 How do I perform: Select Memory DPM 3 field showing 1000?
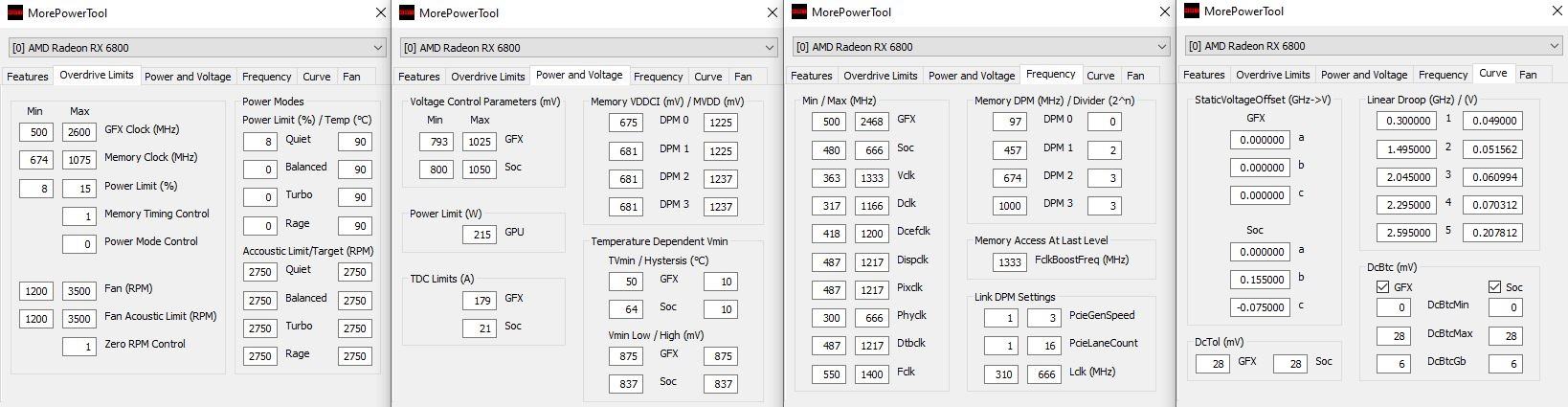[x=1010, y=206]
